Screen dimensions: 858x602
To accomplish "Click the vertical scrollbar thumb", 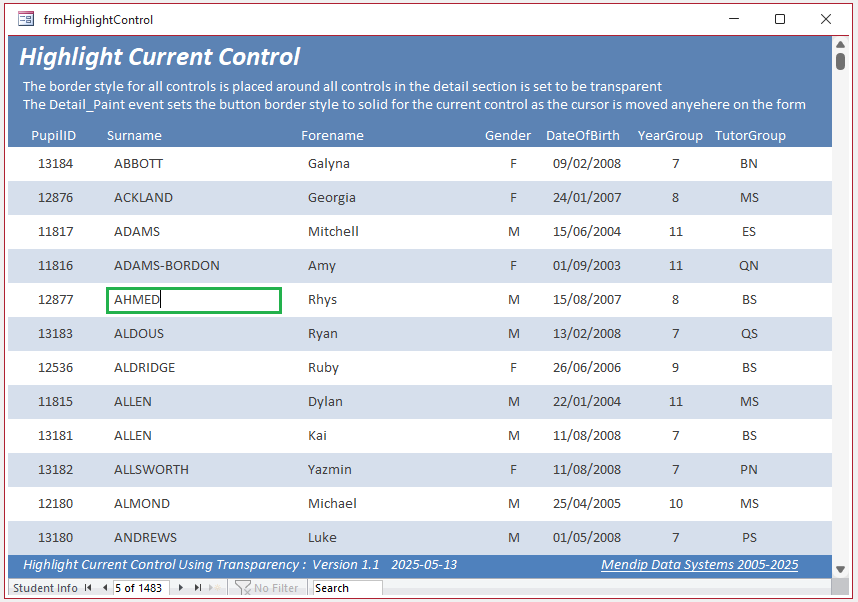I will pyautogui.click(x=840, y=61).
